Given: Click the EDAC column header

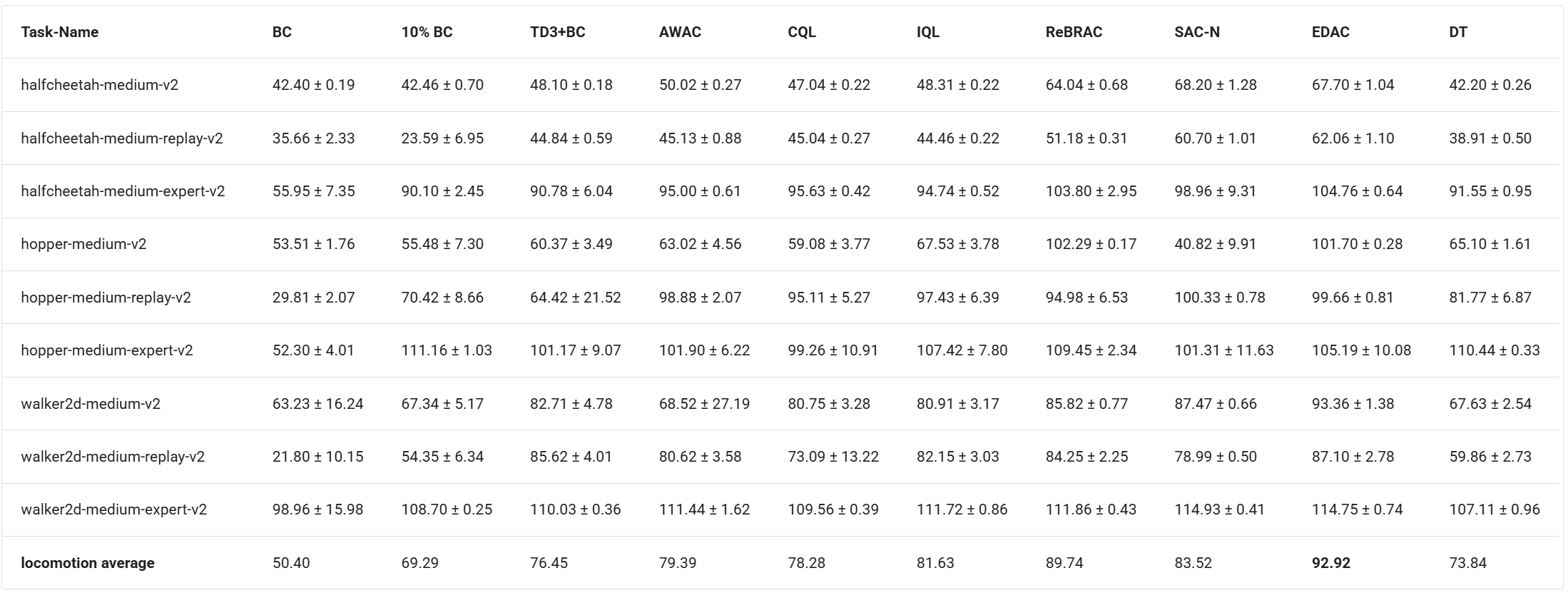Looking at the screenshot, I should click(x=1330, y=32).
